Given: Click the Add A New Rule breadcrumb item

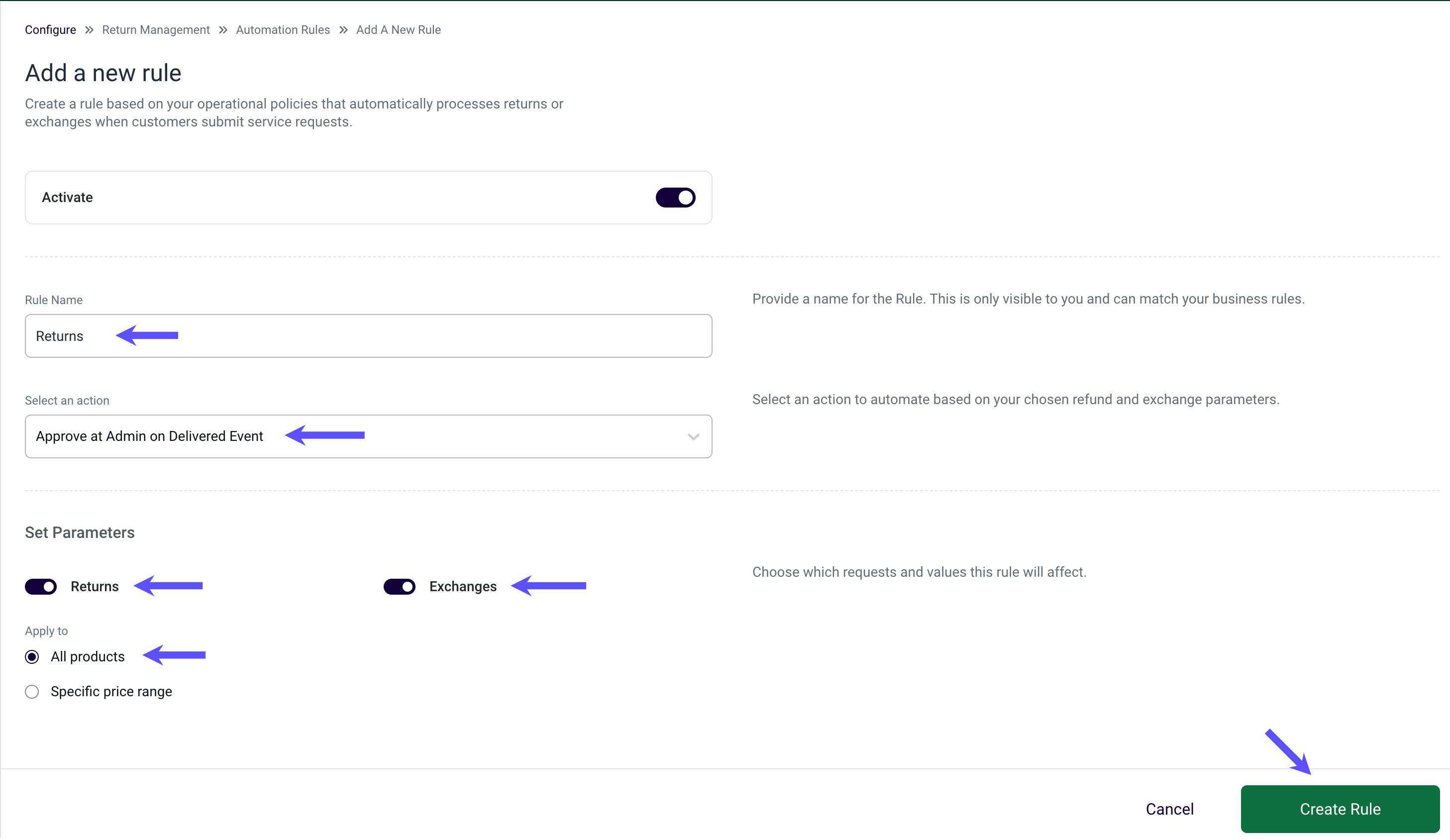Looking at the screenshot, I should [x=398, y=29].
